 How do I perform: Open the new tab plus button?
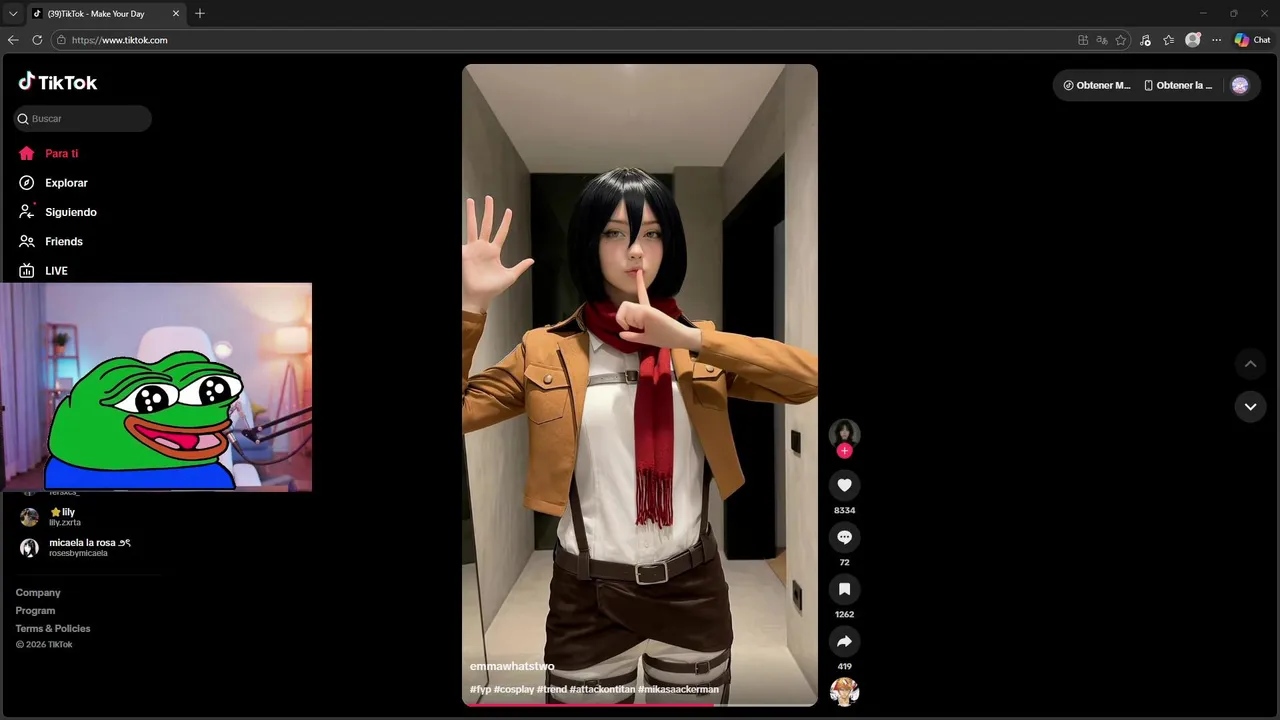point(200,13)
